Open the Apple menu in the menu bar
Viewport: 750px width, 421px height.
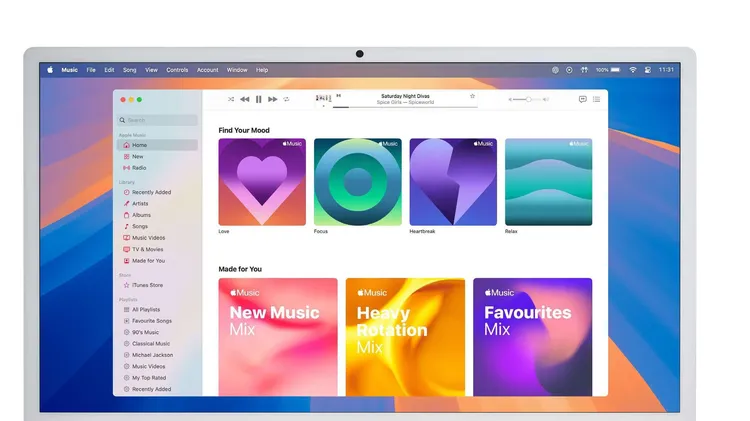[x=50, y=70]
